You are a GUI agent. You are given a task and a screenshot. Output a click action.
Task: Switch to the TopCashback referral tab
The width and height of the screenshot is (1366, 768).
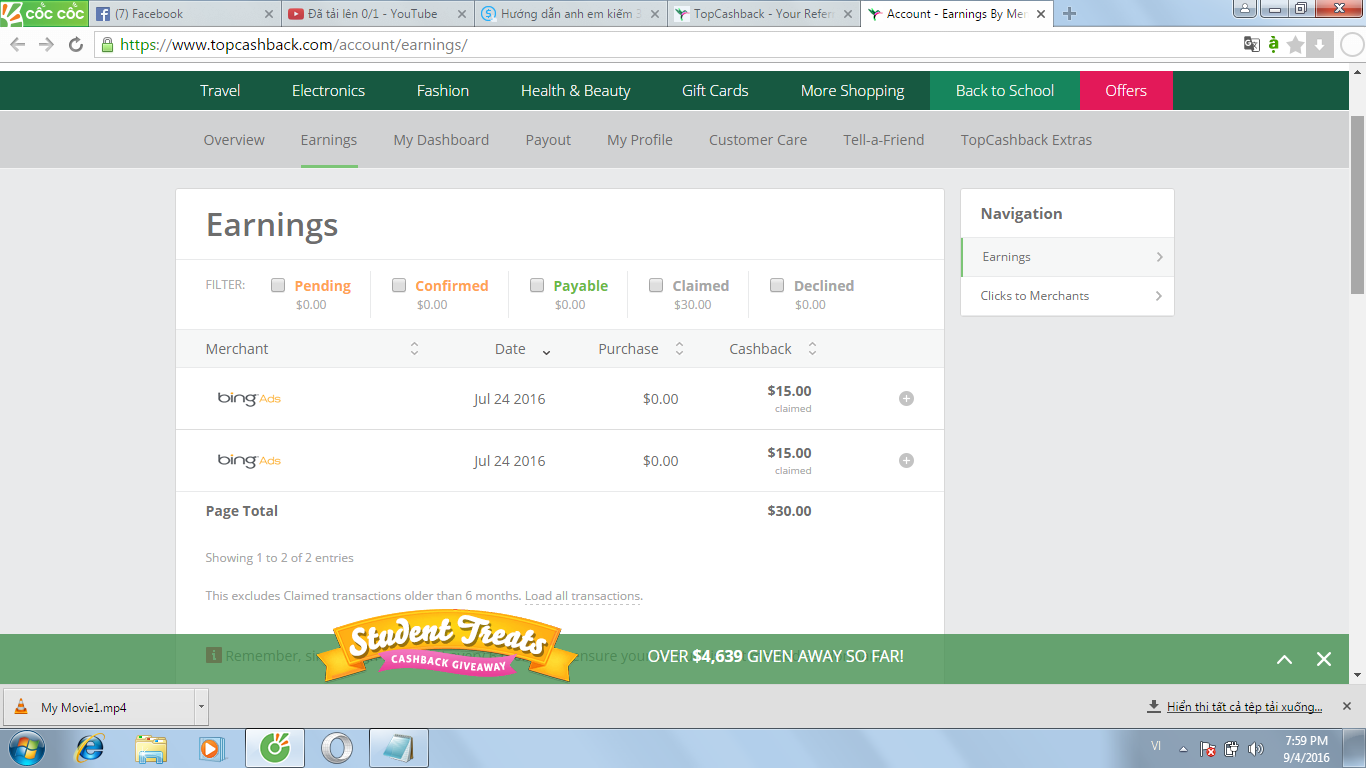[x=762, y=14]
